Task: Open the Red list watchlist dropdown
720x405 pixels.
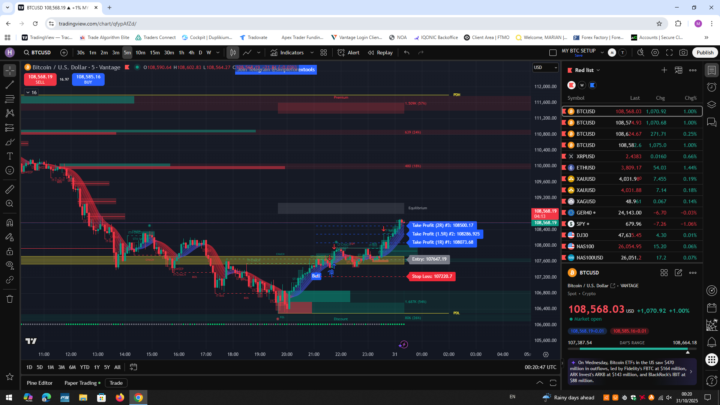Action: (x=587, y=70)
